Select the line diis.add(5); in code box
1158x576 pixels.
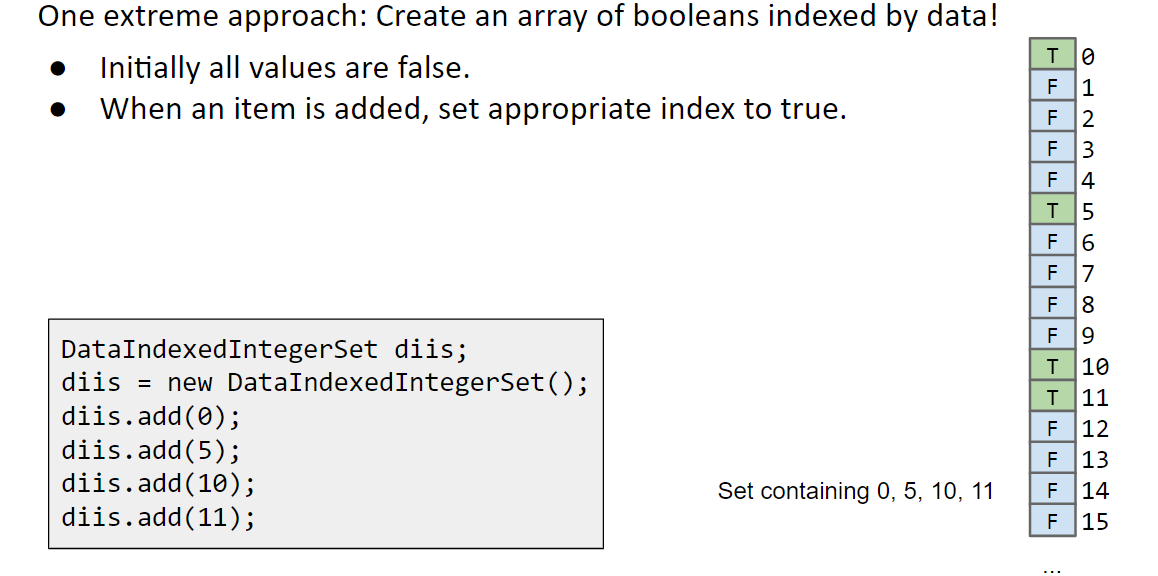click(x=151, y=450)
